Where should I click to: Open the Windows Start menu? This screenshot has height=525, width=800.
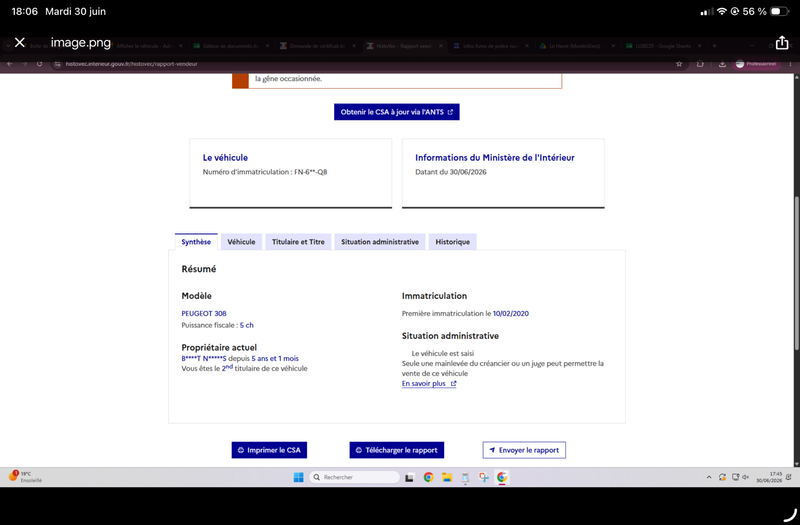(298, 477)
